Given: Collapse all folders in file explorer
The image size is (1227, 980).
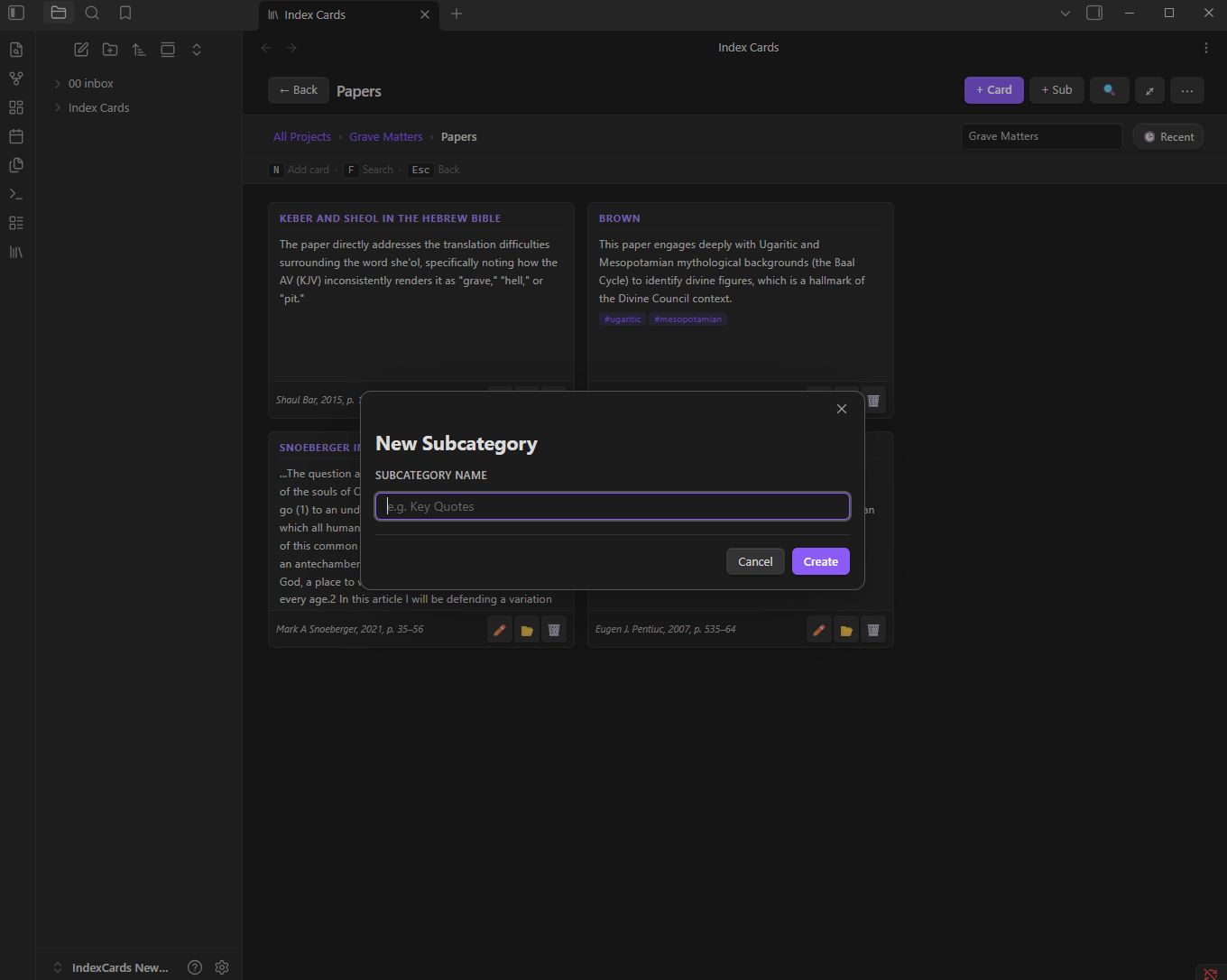Looking at the screenshot, I should [x=197, y=50].
